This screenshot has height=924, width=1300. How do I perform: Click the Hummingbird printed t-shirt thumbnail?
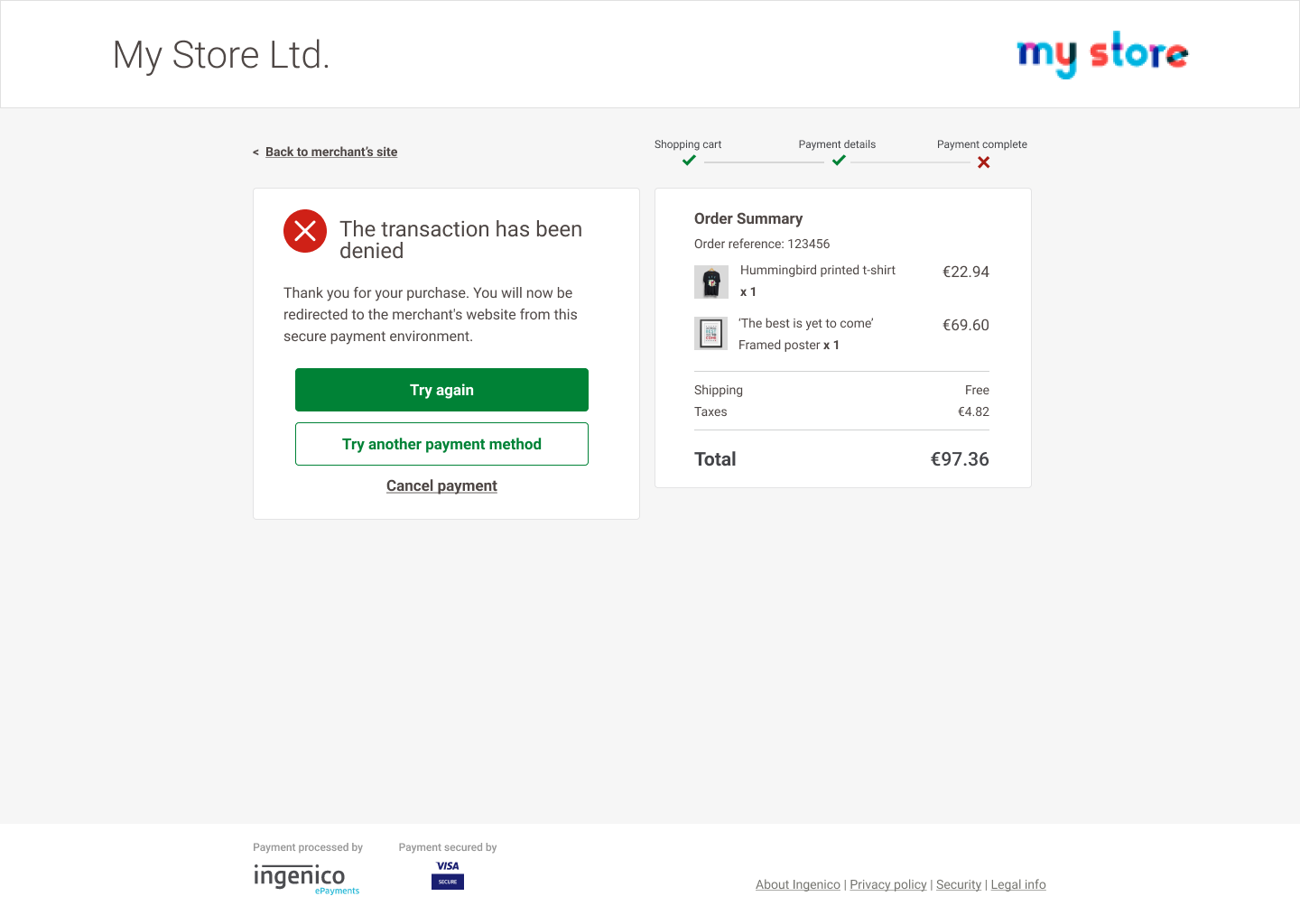tap(710, 282)
